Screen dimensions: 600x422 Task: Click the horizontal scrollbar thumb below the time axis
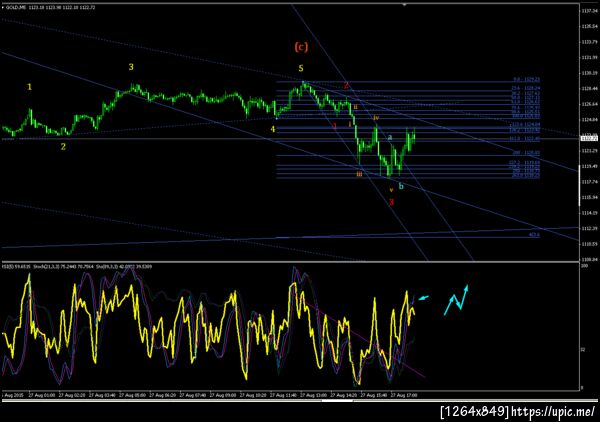coord(337,401)
